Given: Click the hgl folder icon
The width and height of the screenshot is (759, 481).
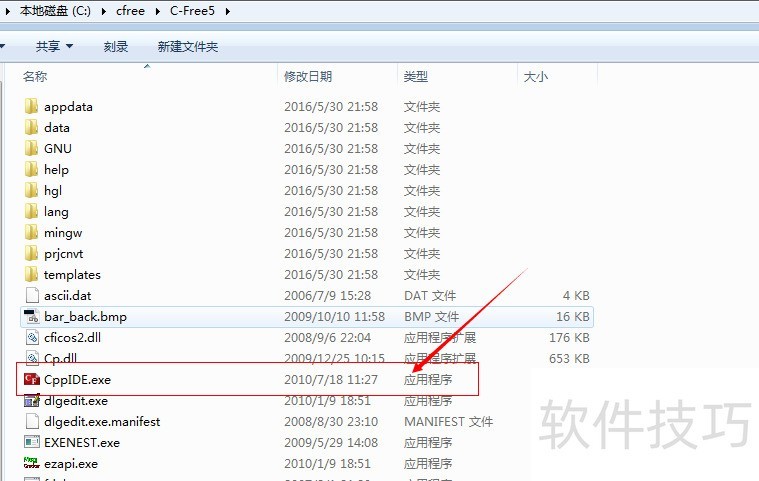Looking at the screenshot, I should click(31, 190).
